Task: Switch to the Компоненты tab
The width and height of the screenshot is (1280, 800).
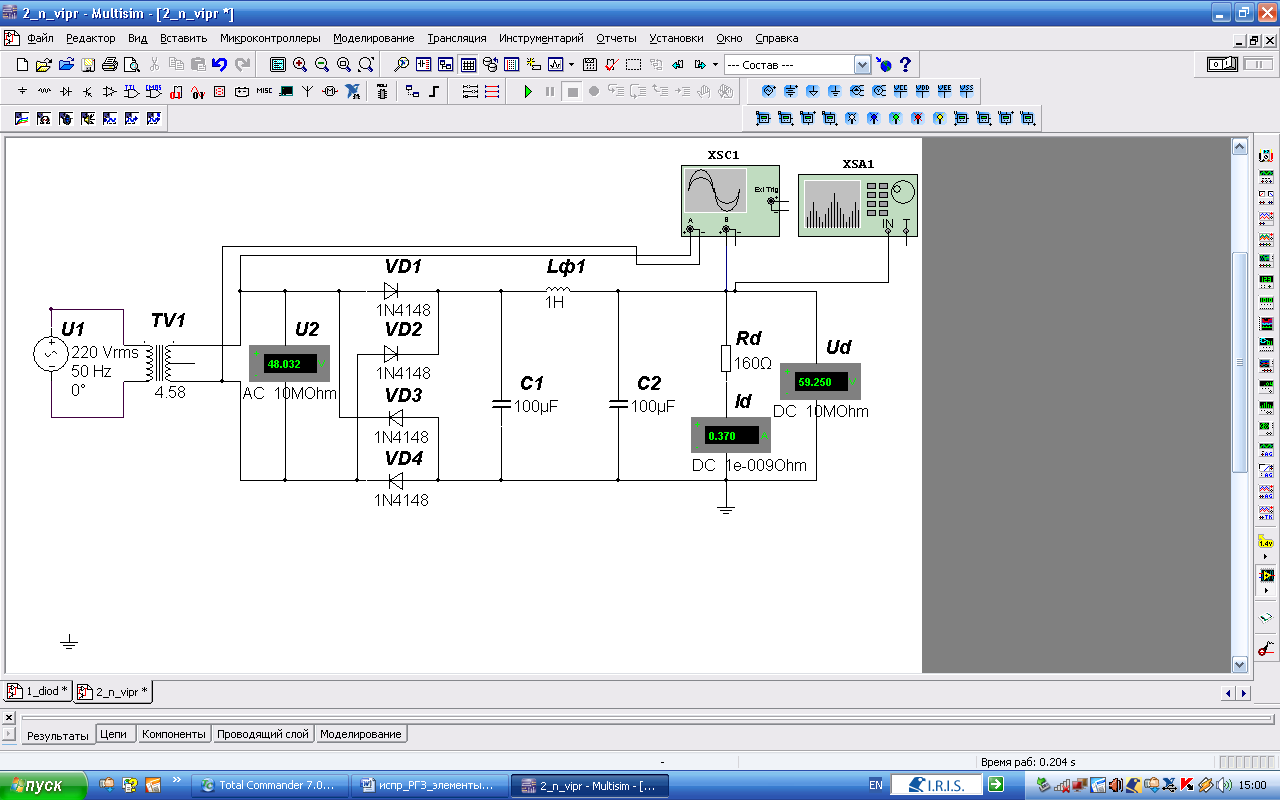Action: click(x=174, y=734)
